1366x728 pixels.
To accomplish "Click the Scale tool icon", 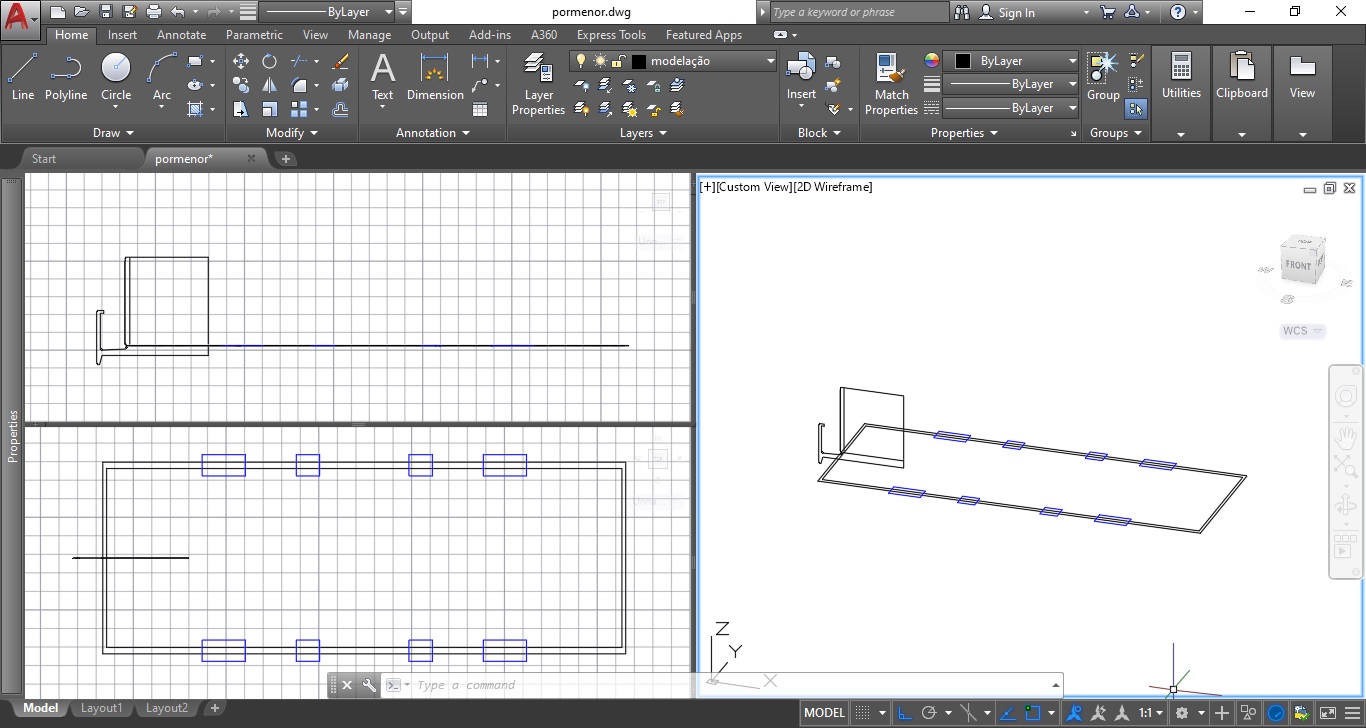I will pos(270,109).
